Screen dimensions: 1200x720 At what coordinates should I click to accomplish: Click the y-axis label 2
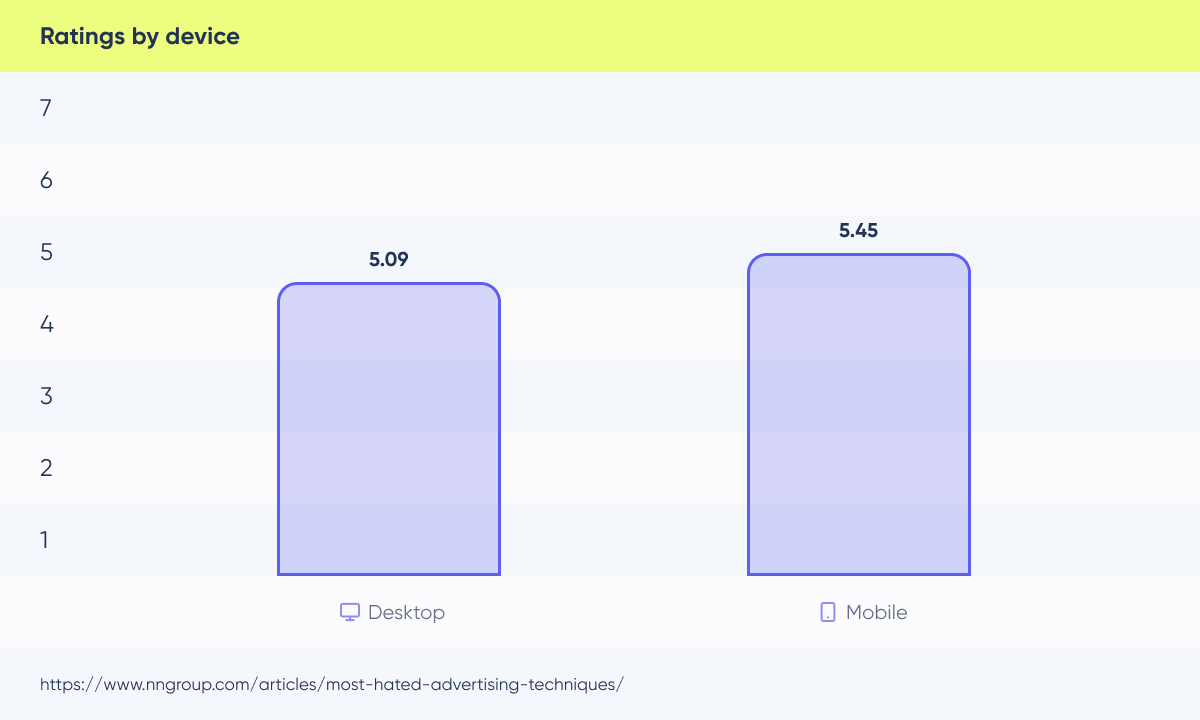pos(46,468)
